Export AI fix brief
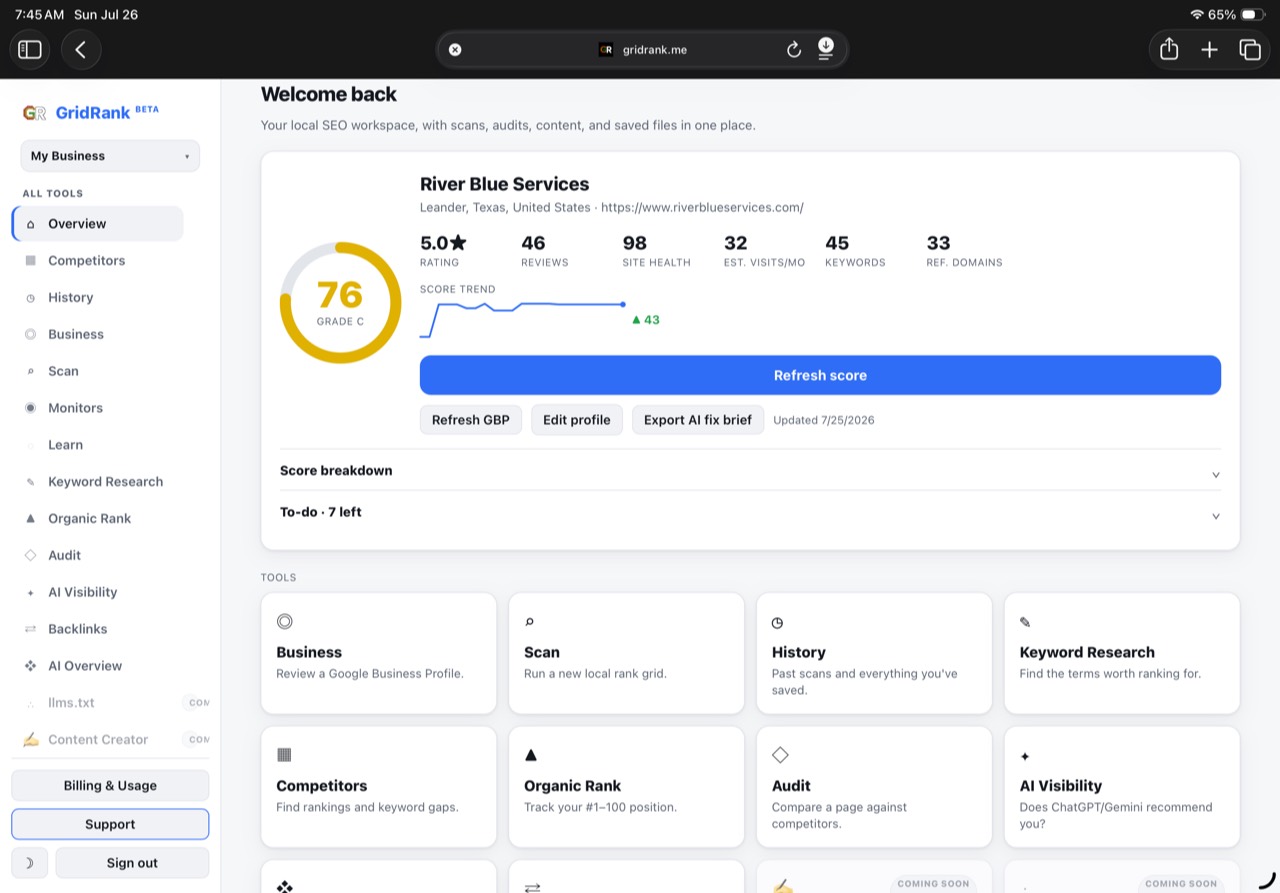Image resolution: width=1280 pixels, height=893 pixels. click(x=698, y=420)
